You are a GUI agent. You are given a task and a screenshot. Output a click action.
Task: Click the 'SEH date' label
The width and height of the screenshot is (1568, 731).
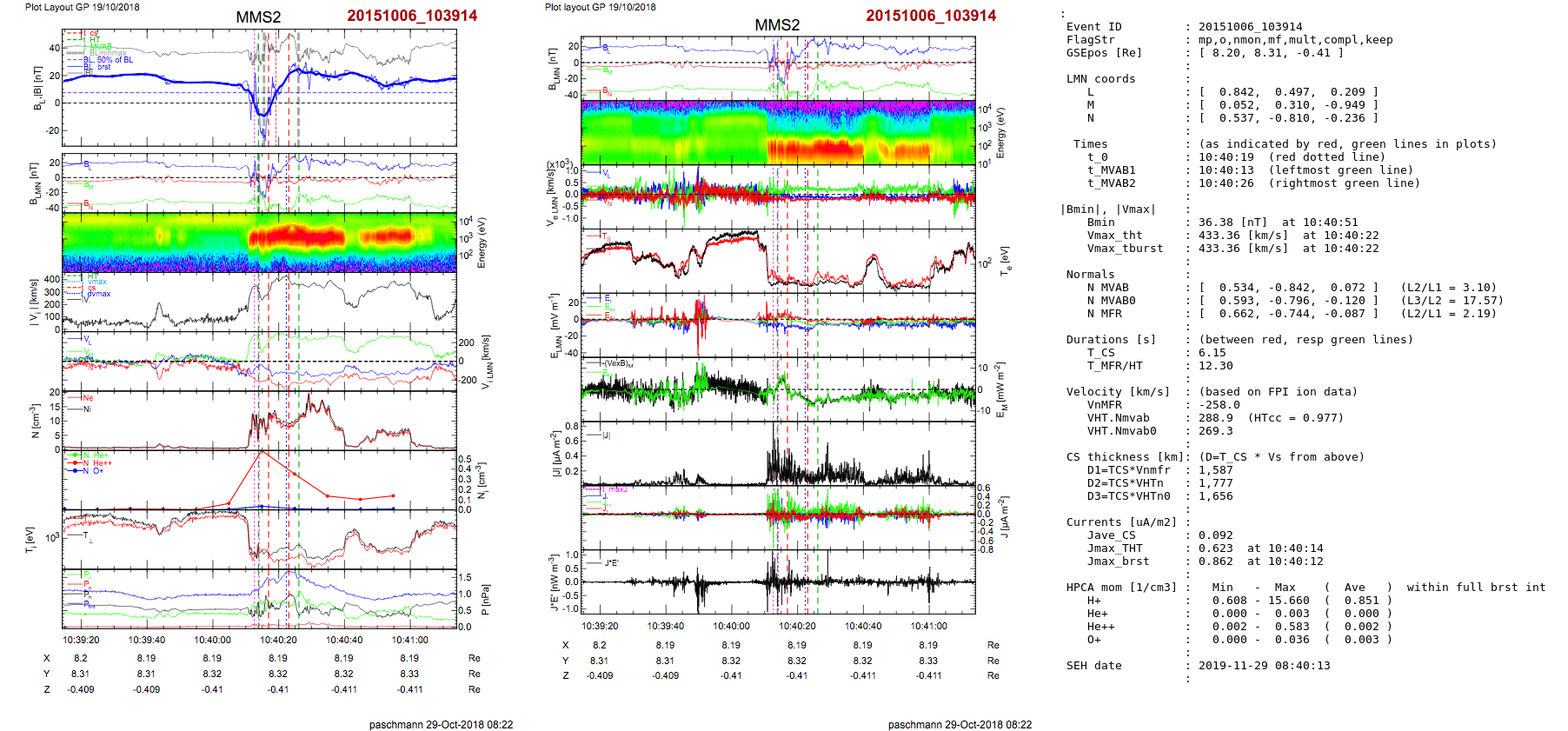point(1093,666)
